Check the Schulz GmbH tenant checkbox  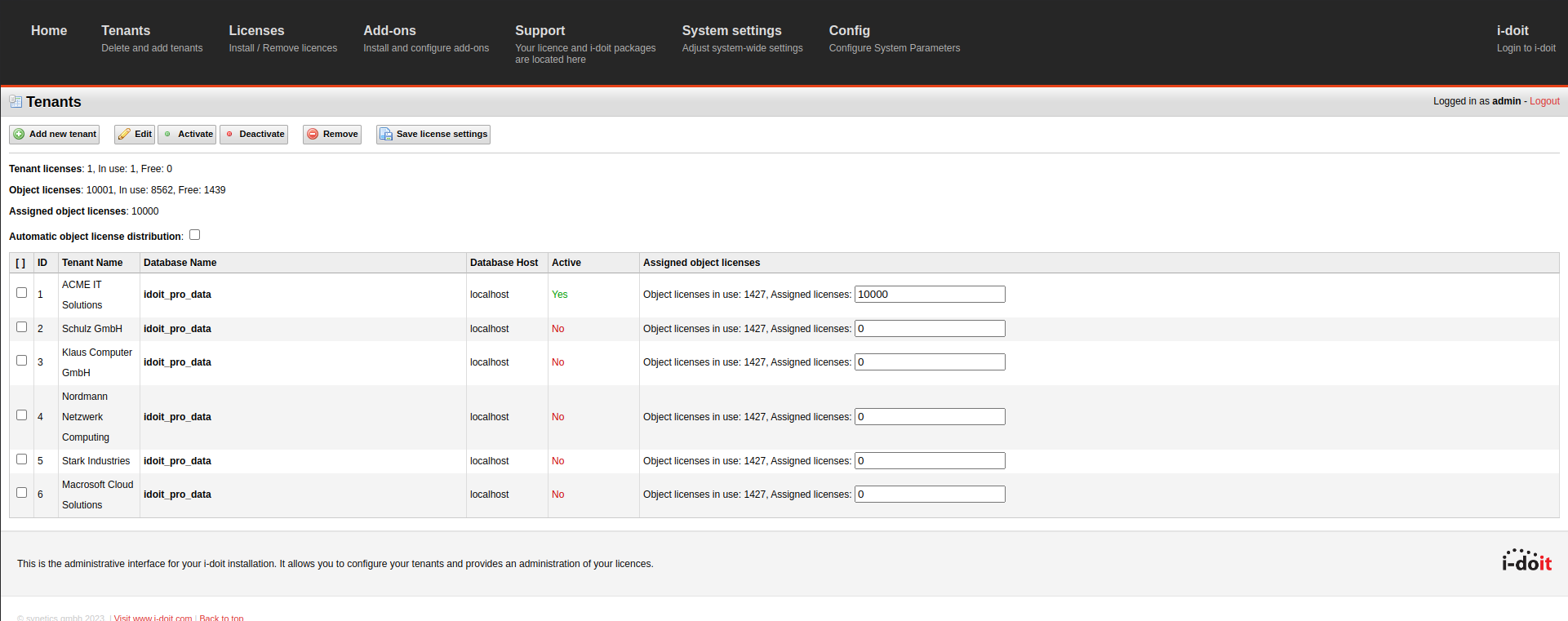22,327
